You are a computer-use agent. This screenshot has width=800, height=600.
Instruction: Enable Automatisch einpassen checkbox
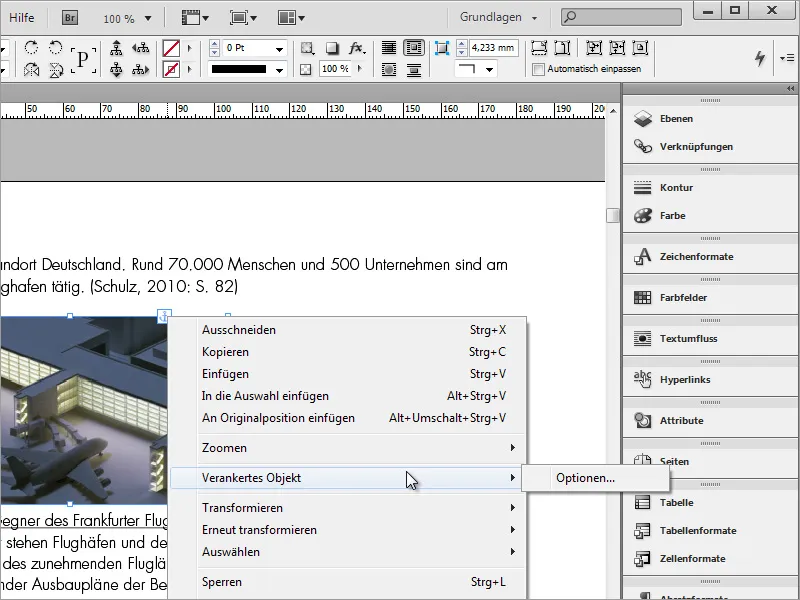[538, 69]
